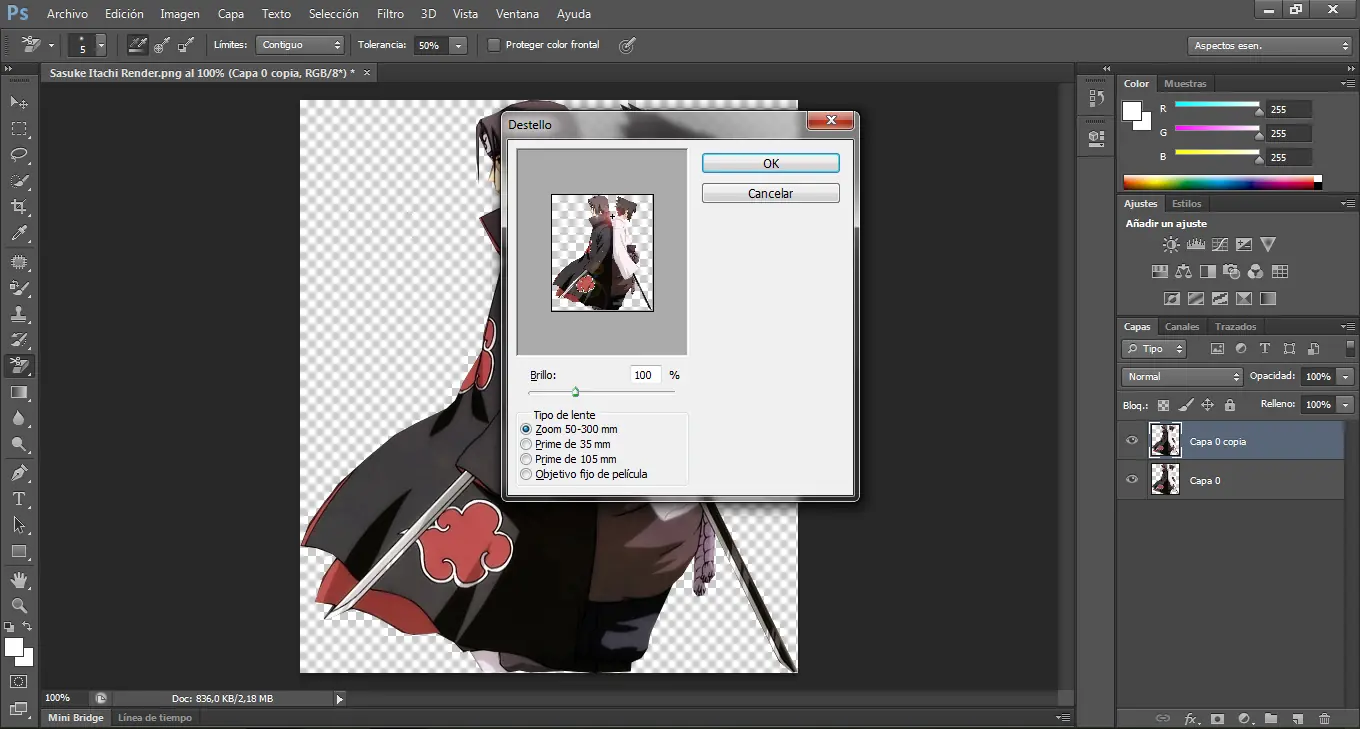Select the Pen tool
The width and height of the screenshot is (1360, 729).
19,472
